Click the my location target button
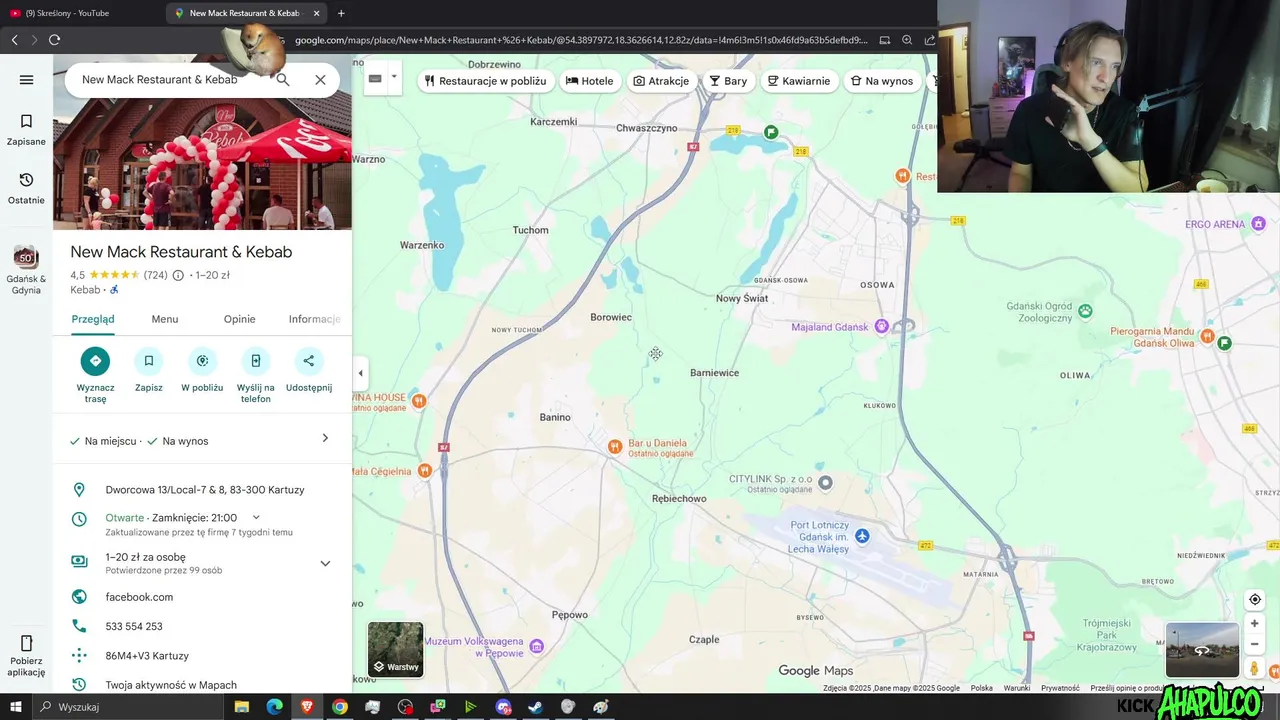1280x720 pixels. [1254, 600]
